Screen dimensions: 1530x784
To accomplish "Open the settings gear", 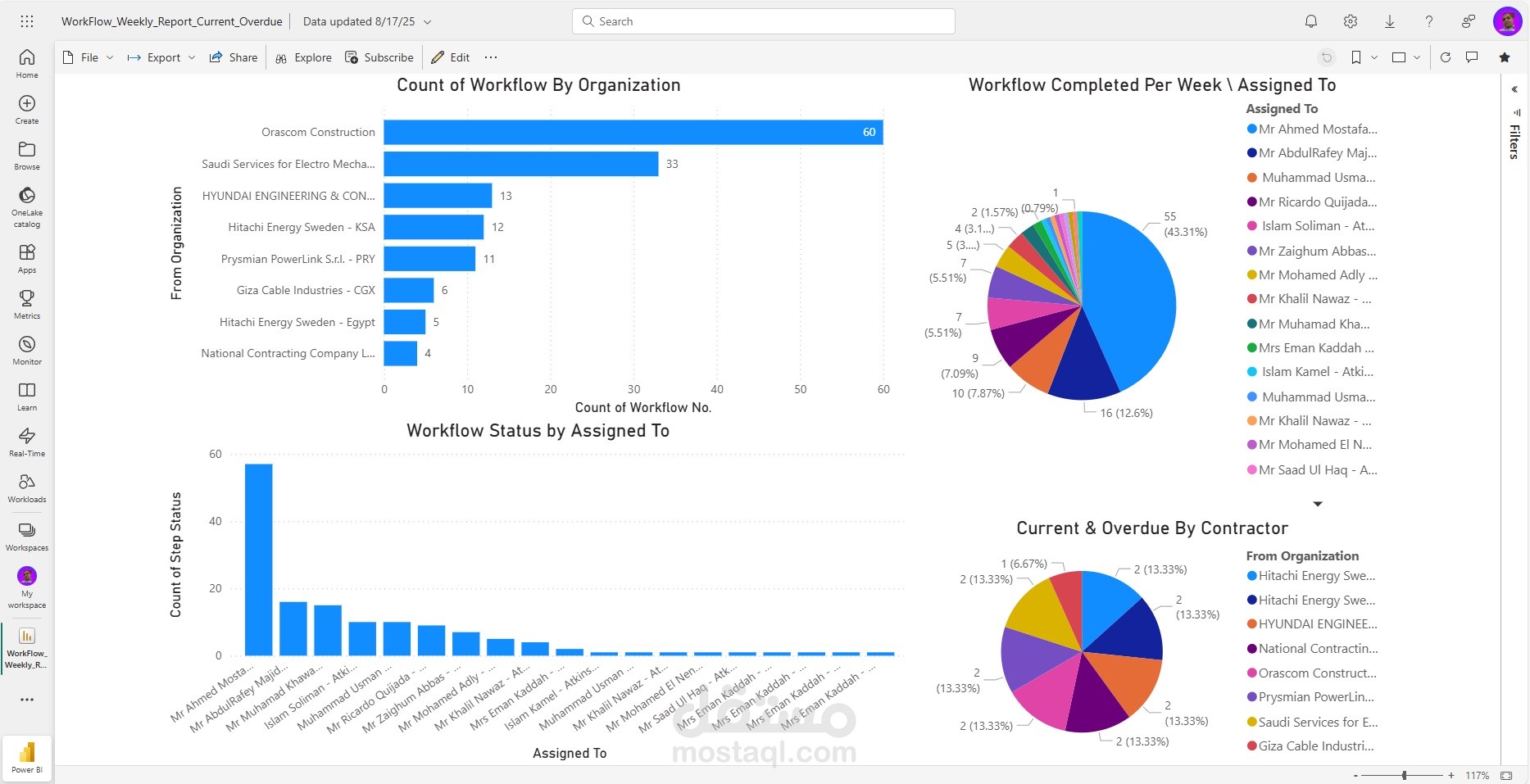I will coord(1351,21).
